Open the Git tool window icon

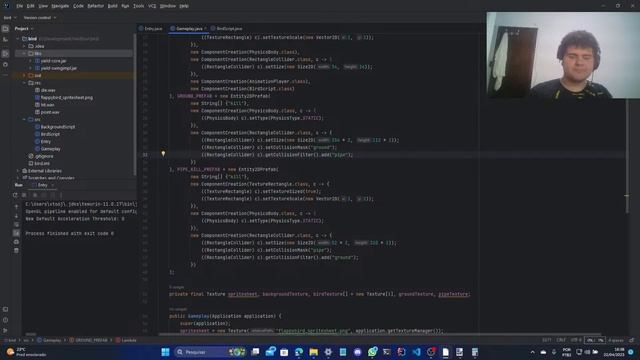pos(5,330)
